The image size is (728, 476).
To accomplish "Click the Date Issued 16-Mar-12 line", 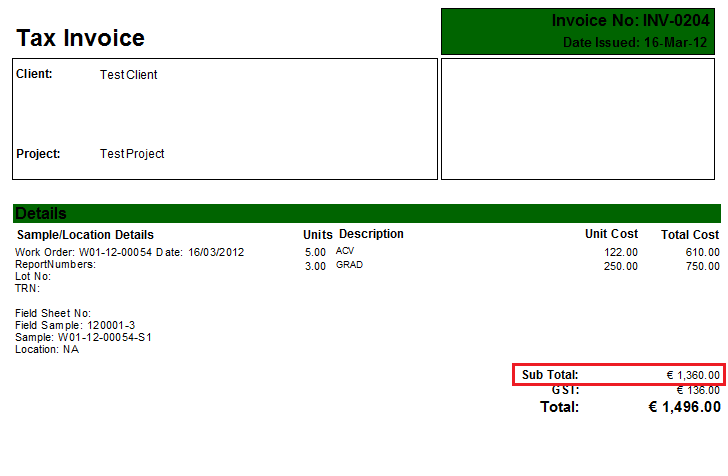I will click(635, 43).
